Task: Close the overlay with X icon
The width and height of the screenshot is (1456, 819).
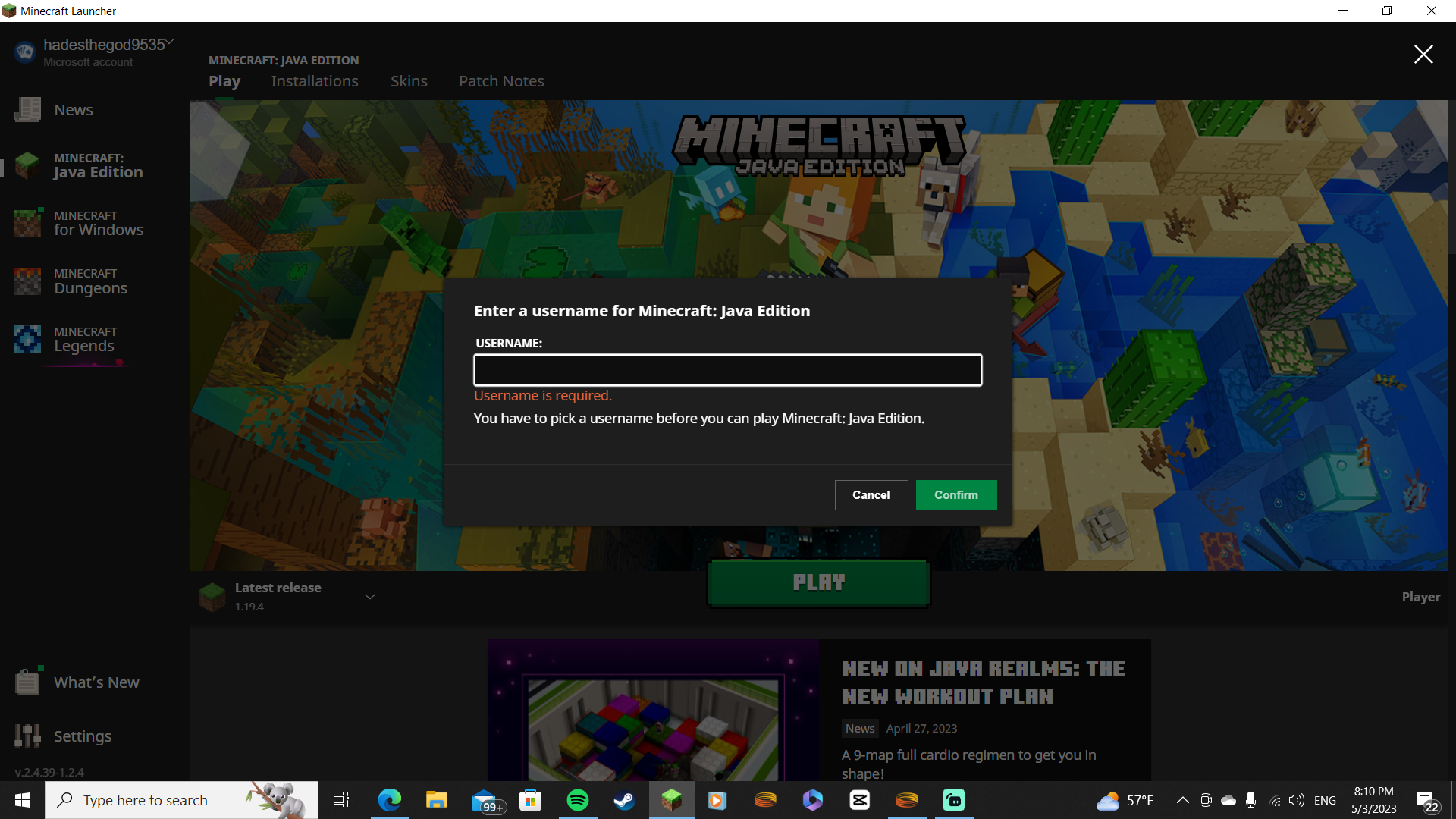Action: click(1423, 55)
